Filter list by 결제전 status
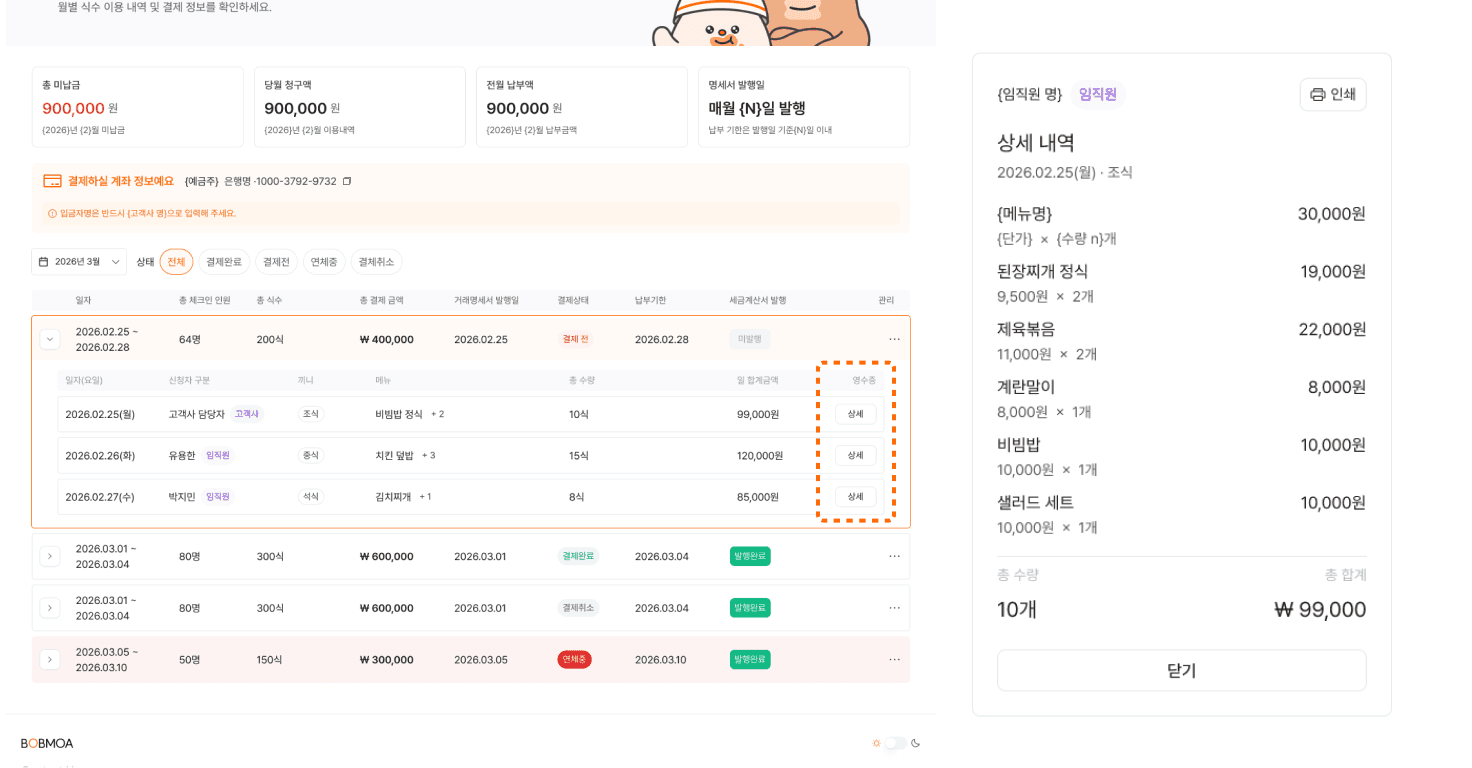1472x768 pixels. tap(276, 262)
